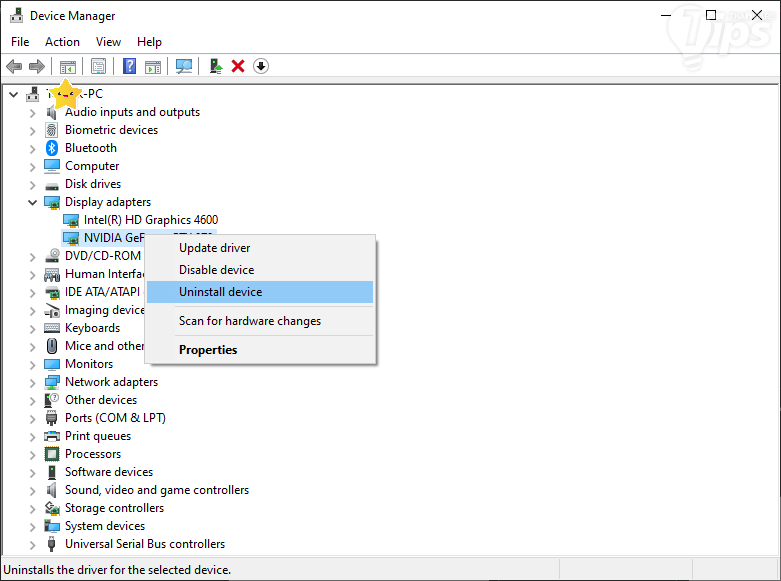Expand Sound, video and game controllers
Viewport: 781px width, 581px height.
click(x=32, y=491)
